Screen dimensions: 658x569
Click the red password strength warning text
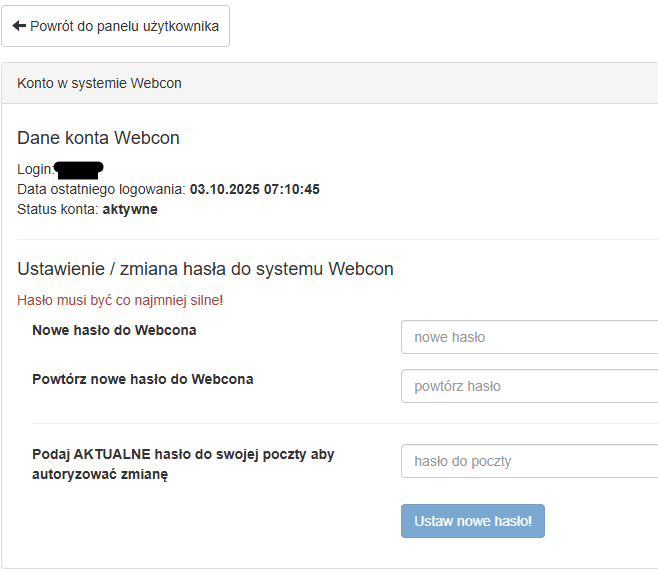coord(120,300)
